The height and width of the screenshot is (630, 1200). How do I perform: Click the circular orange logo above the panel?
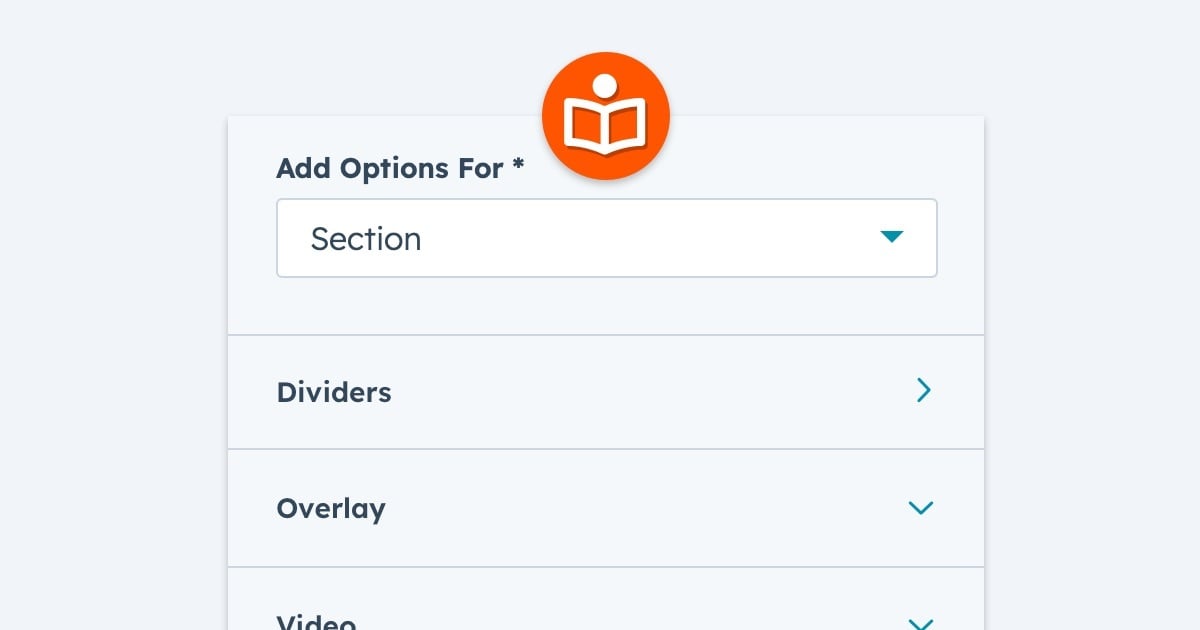coord(605,115)
